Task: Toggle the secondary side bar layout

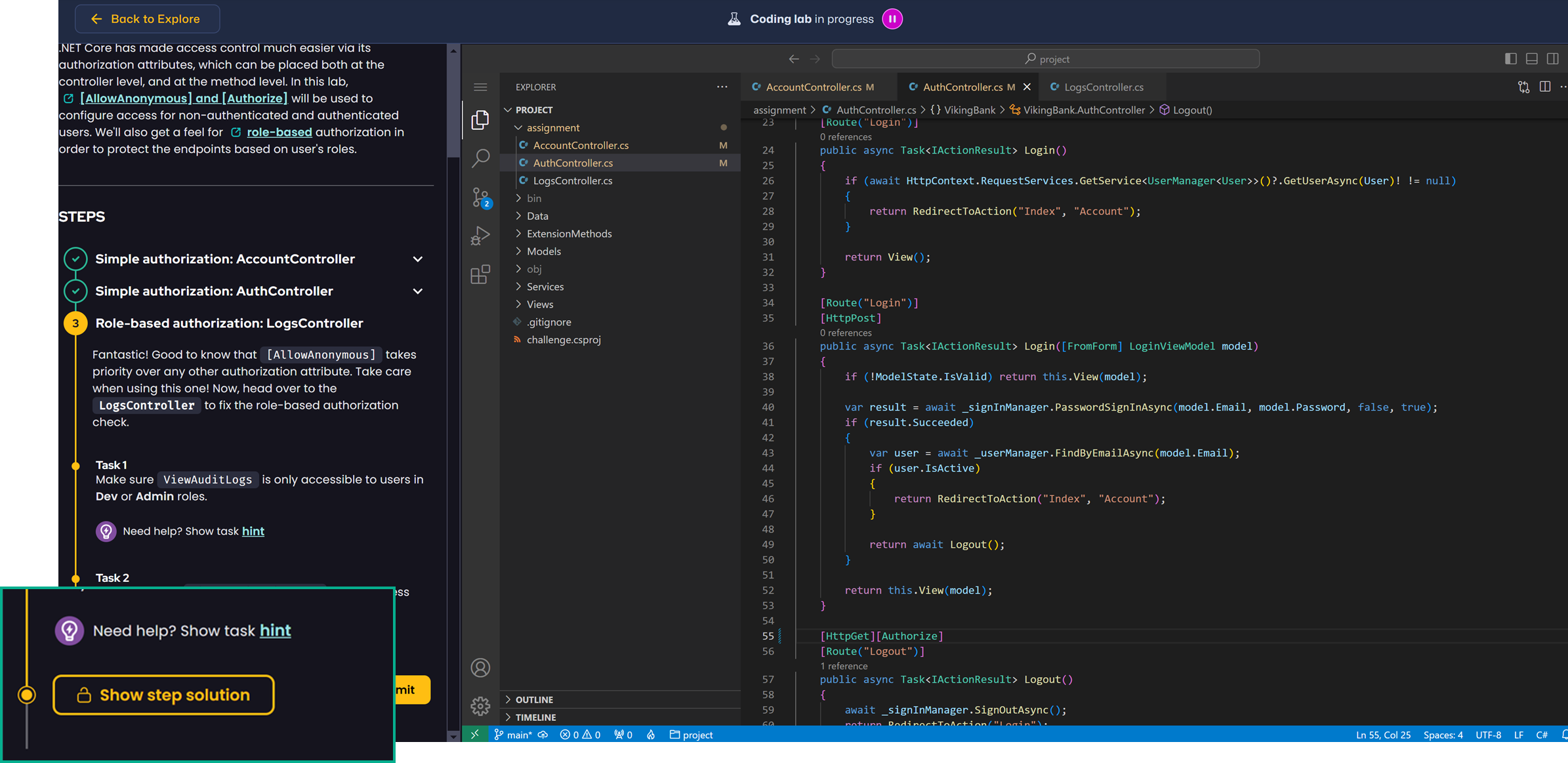Action: coord(1553,58)
